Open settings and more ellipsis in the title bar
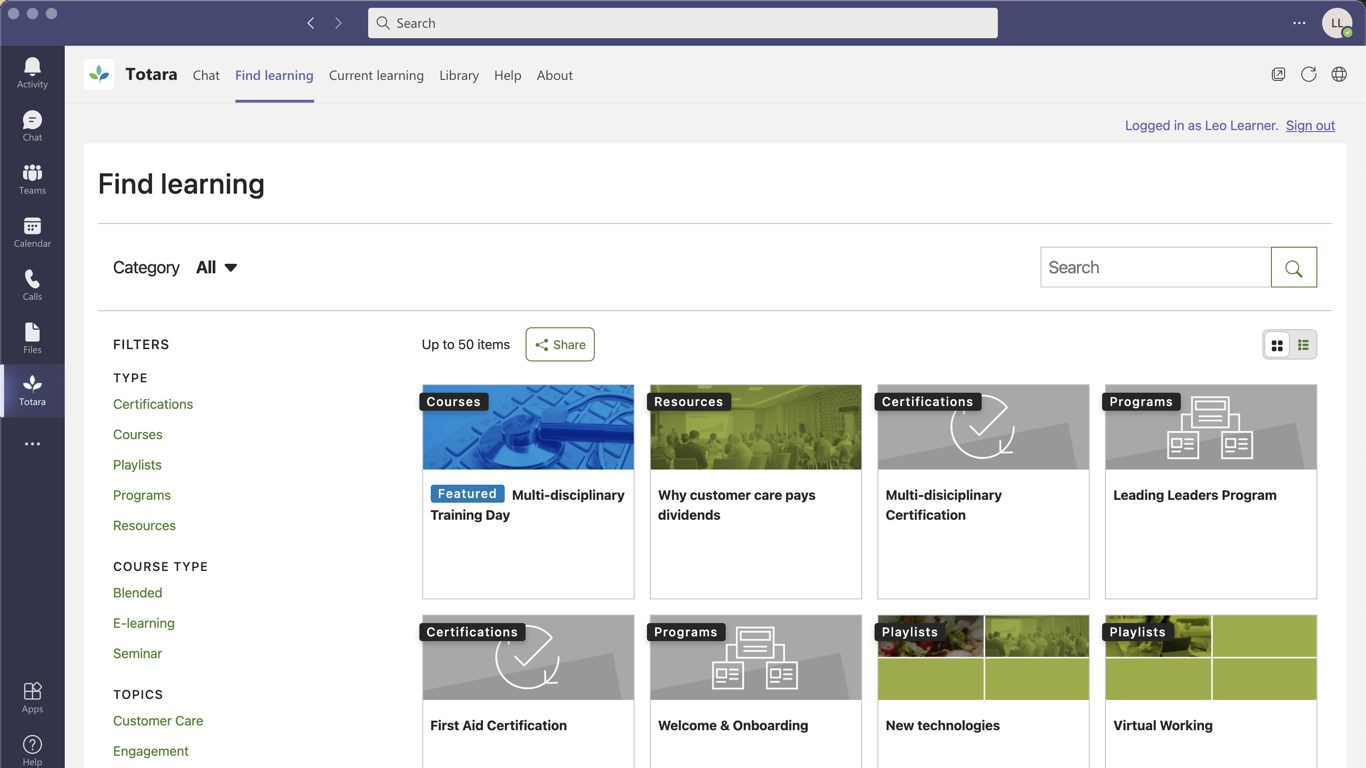Viewport: 1366px width, 768px height. (x=1299, y=23)
